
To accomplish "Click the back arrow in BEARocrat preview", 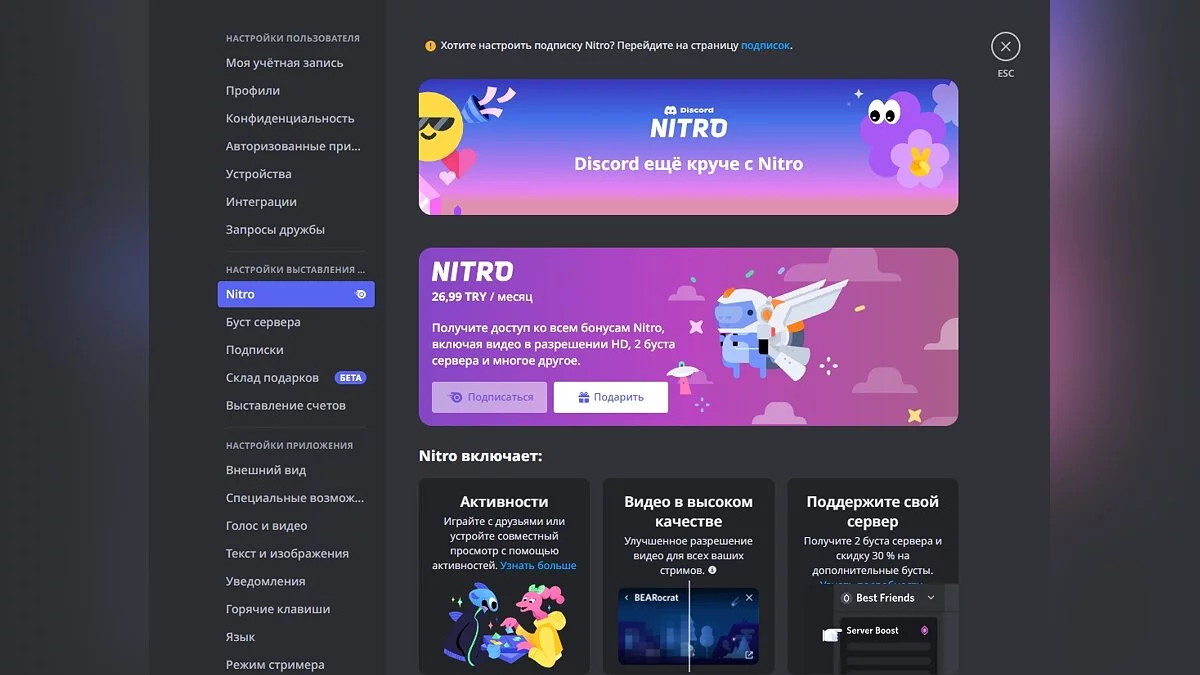I will click(x=626, y=597).
